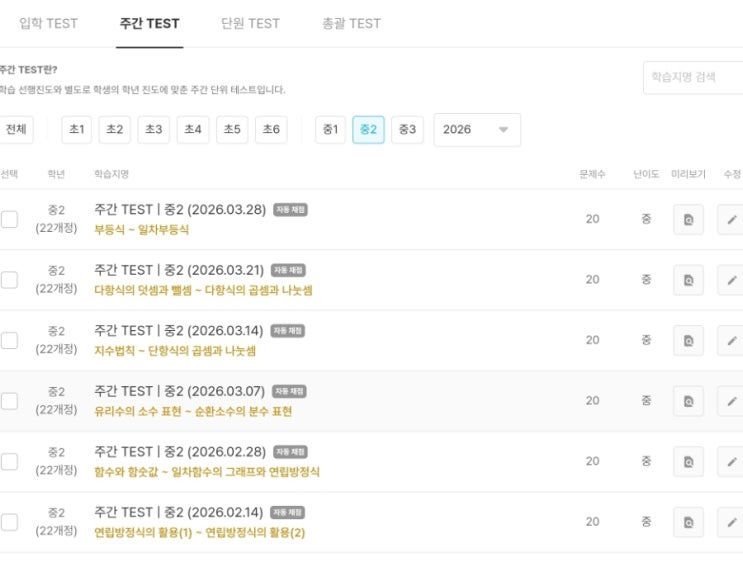Edit the 2026.03.28 weekly test
This screenshot has width=743, height=562.
point(731,219)
